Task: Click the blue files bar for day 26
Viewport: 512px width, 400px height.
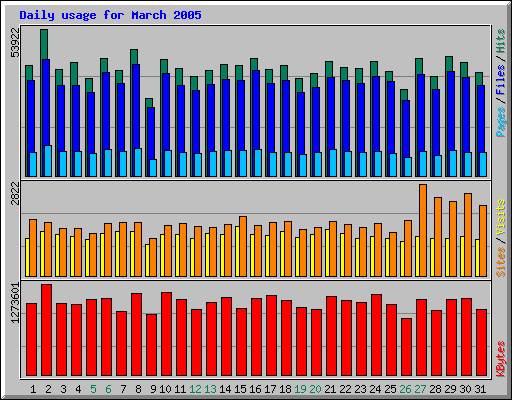Action: point(406,129)
